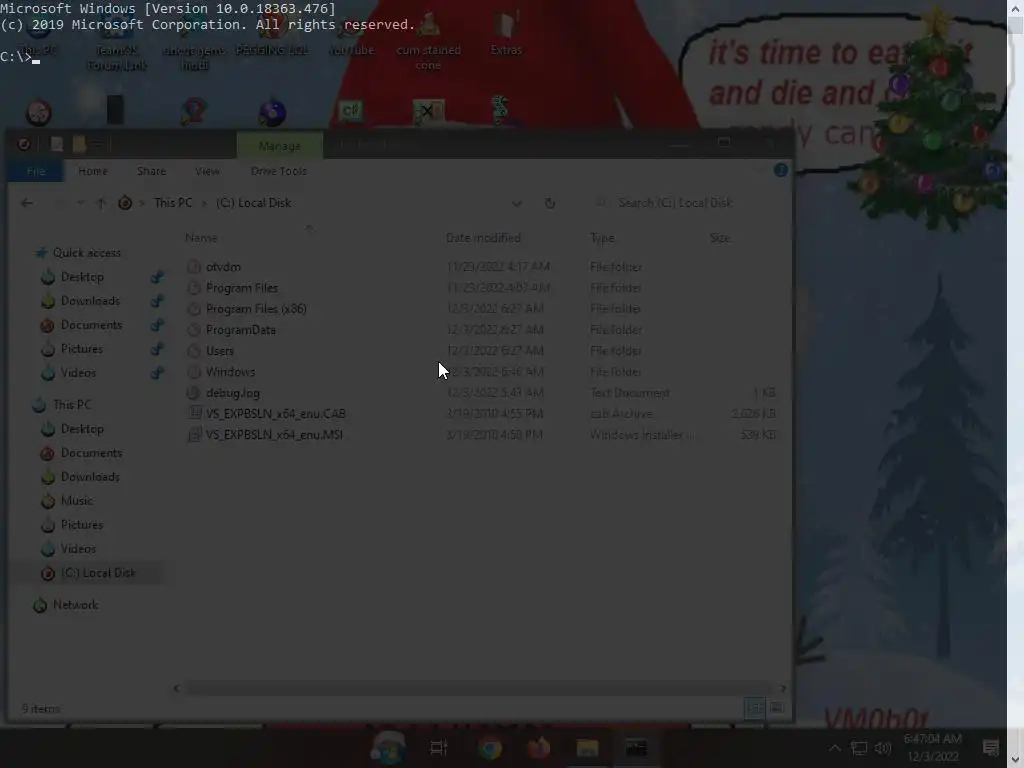Sort by Size column header
The height and width of the screenshot is (768, 1024).
[720, 238]
